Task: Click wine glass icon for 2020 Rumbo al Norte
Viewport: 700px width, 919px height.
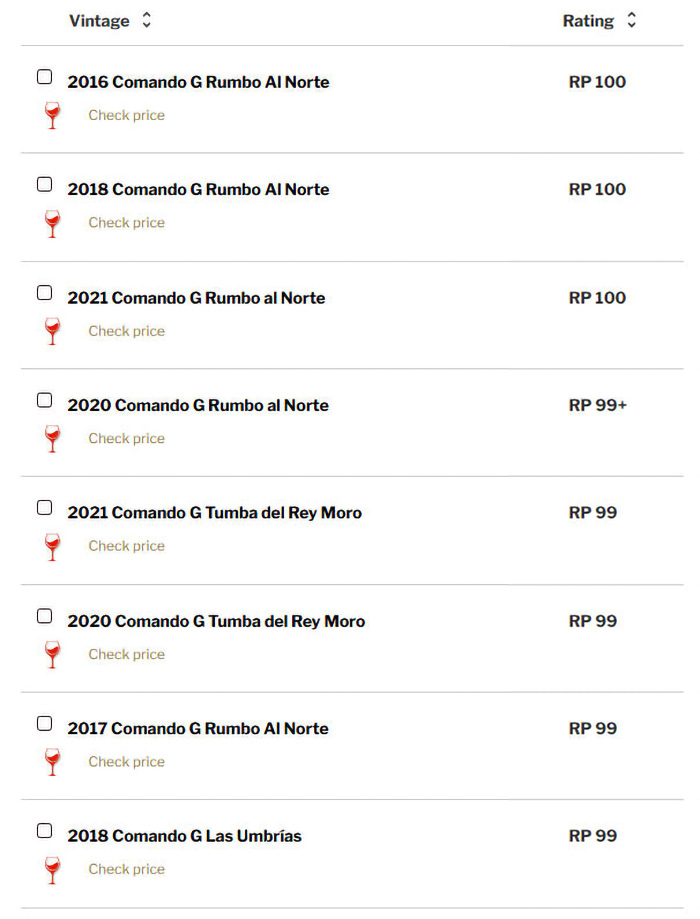Action: pos(53,439)
